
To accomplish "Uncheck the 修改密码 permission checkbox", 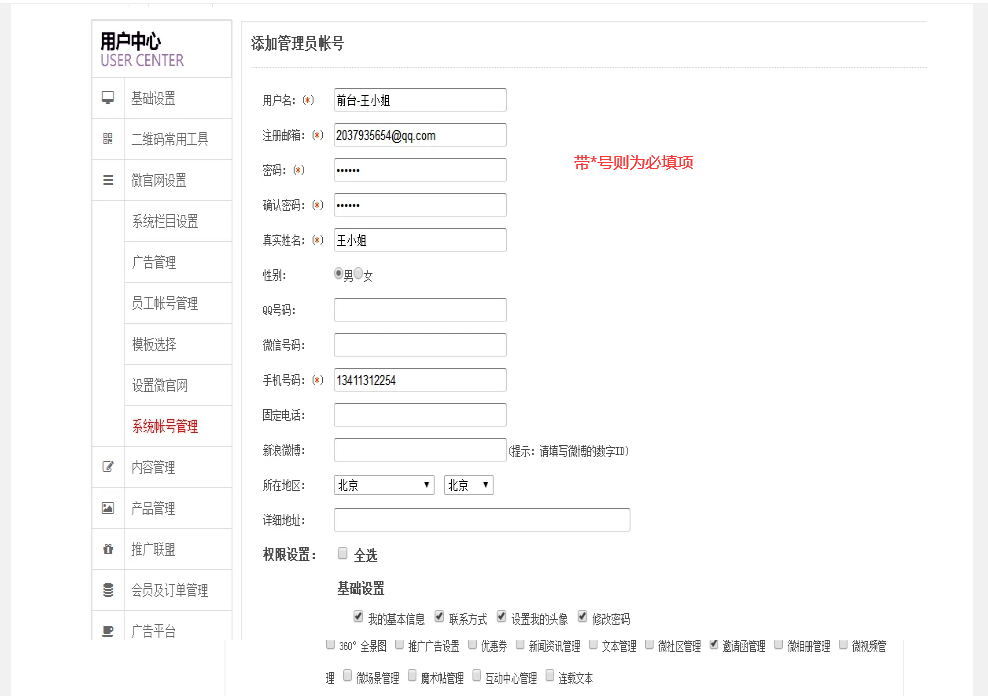I will [582, 617].
